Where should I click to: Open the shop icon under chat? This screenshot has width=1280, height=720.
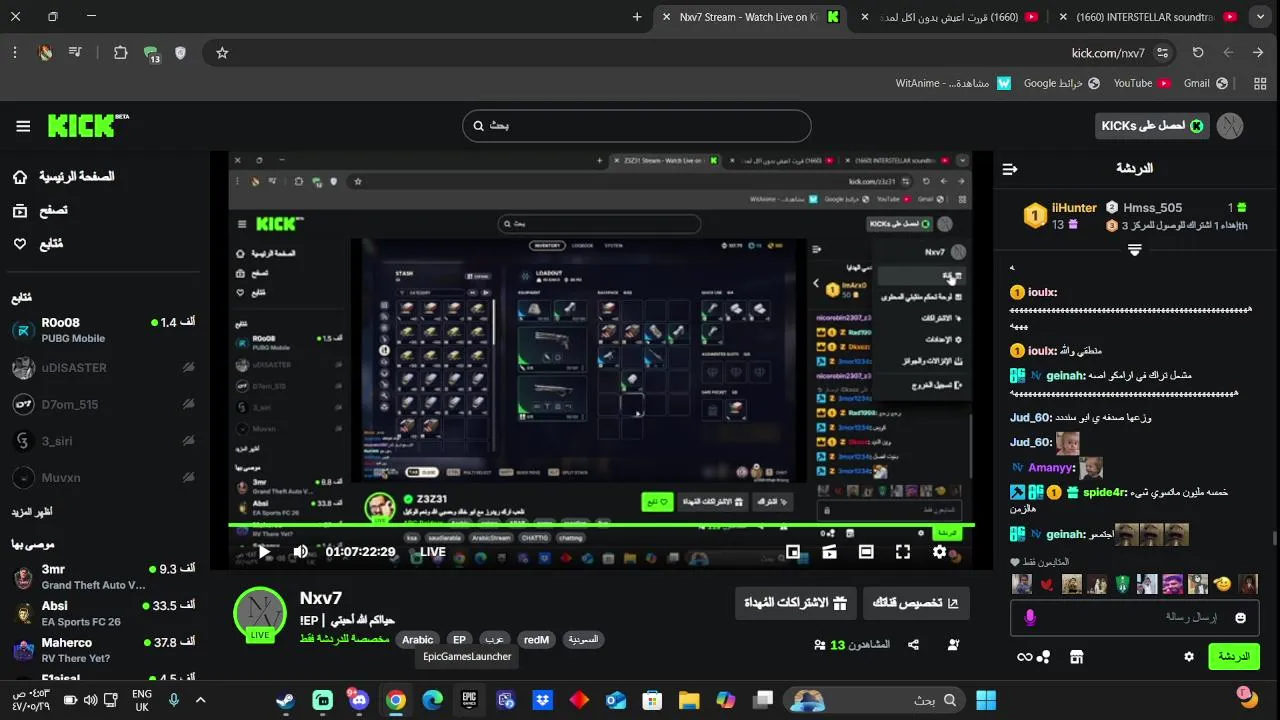pos(1077,657)
